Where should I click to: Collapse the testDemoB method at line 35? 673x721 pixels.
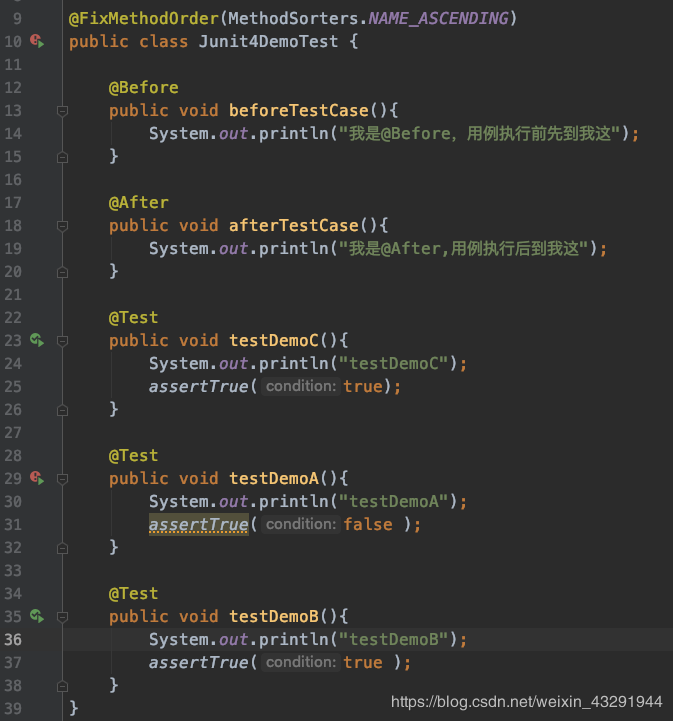click(x=63, y=617)
